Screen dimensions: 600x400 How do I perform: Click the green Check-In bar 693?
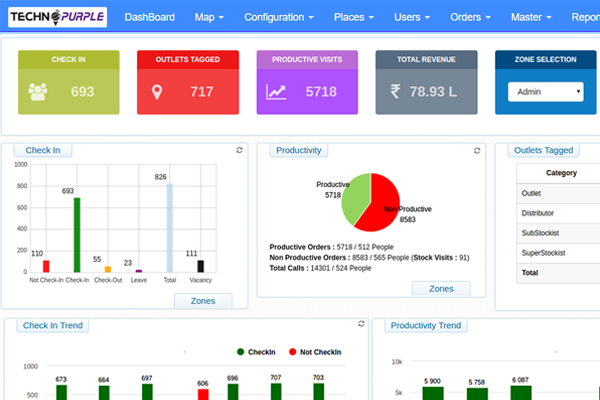77,235
